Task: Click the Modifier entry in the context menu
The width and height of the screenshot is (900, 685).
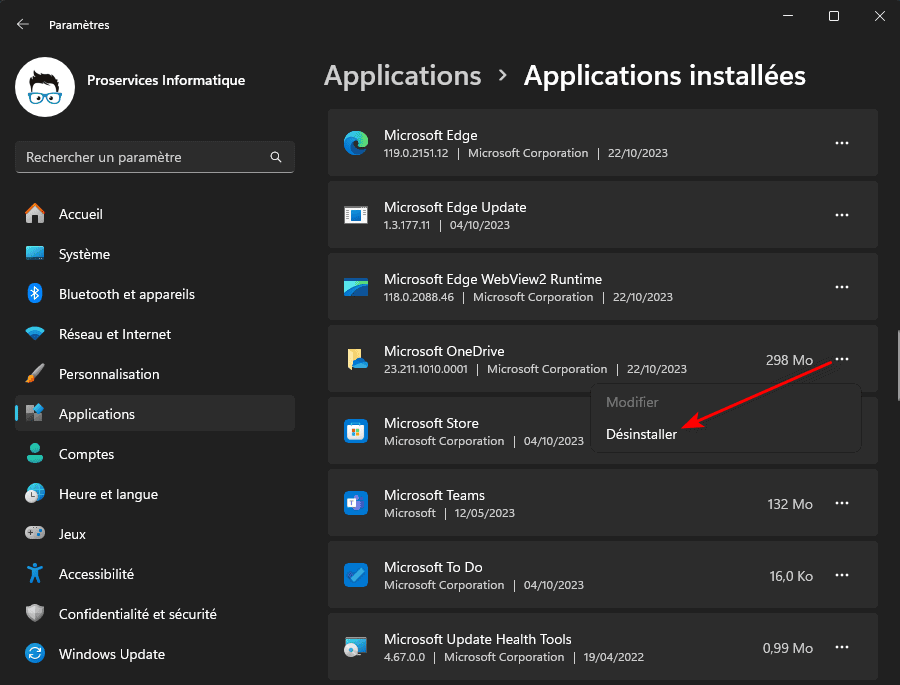Action: [x=632, y=402]
